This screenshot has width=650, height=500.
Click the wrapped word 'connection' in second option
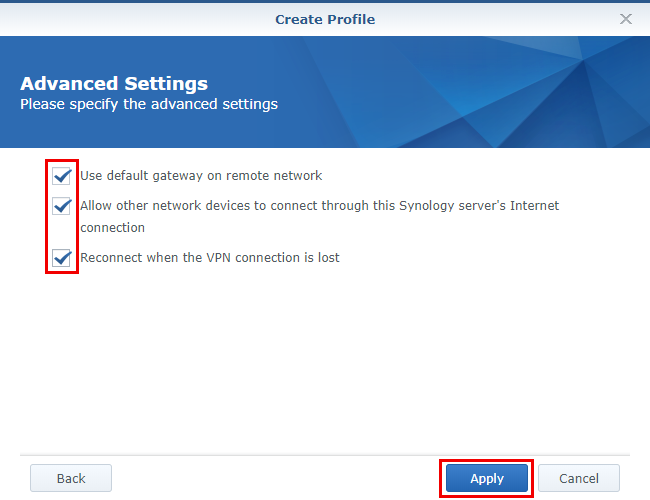112,228
